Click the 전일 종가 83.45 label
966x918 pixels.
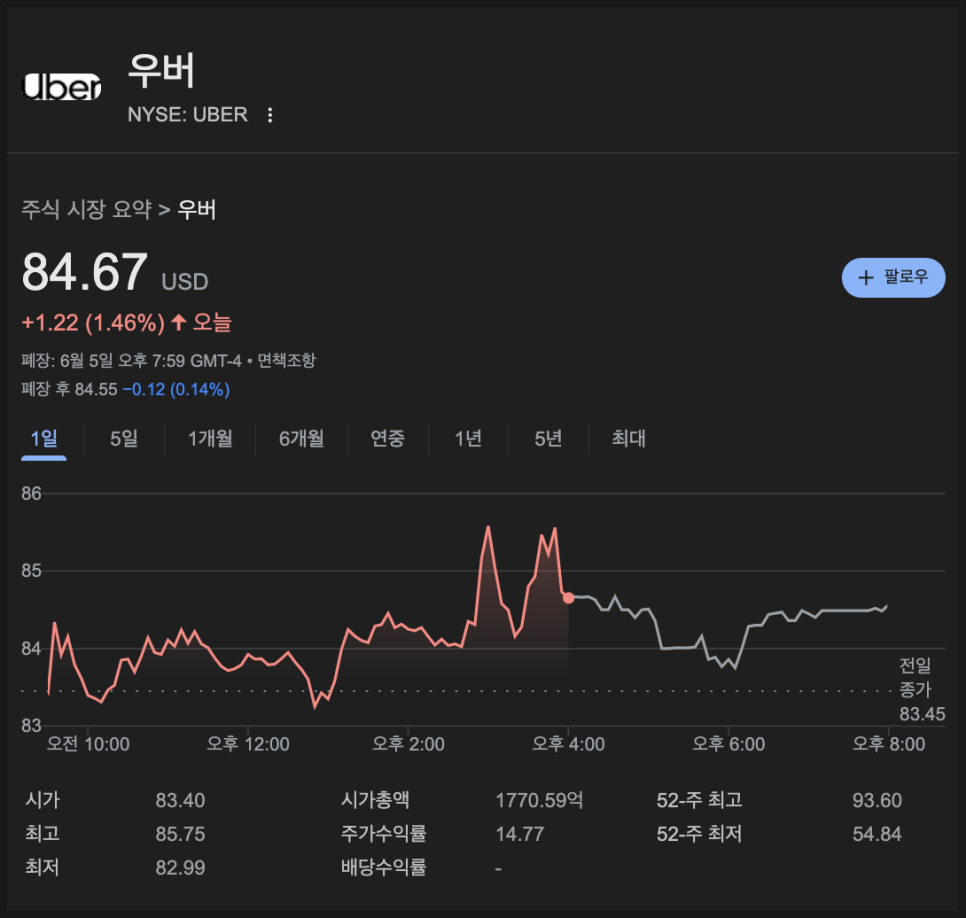(922, 689)
